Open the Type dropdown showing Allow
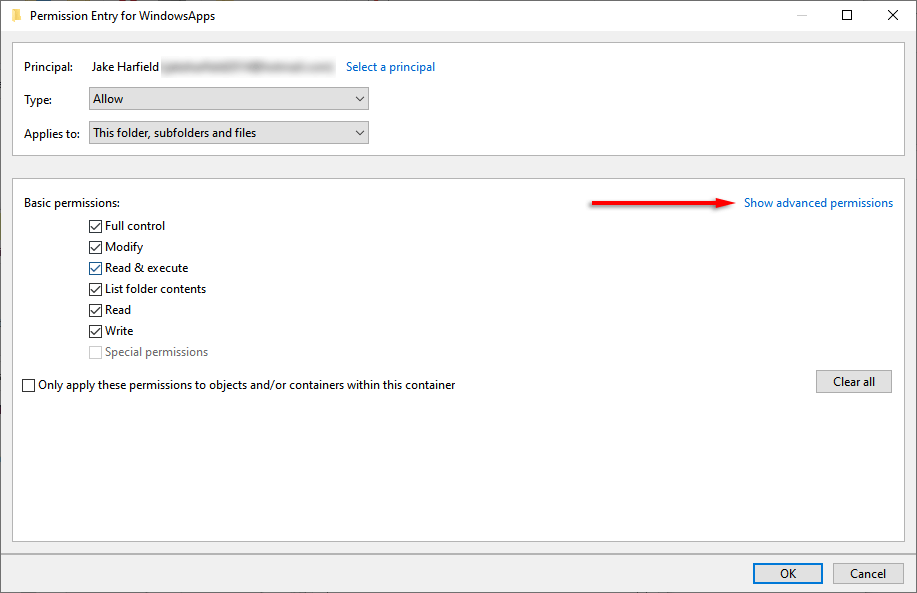Viewport: 917px width, 593px height. tap(229, 99)
